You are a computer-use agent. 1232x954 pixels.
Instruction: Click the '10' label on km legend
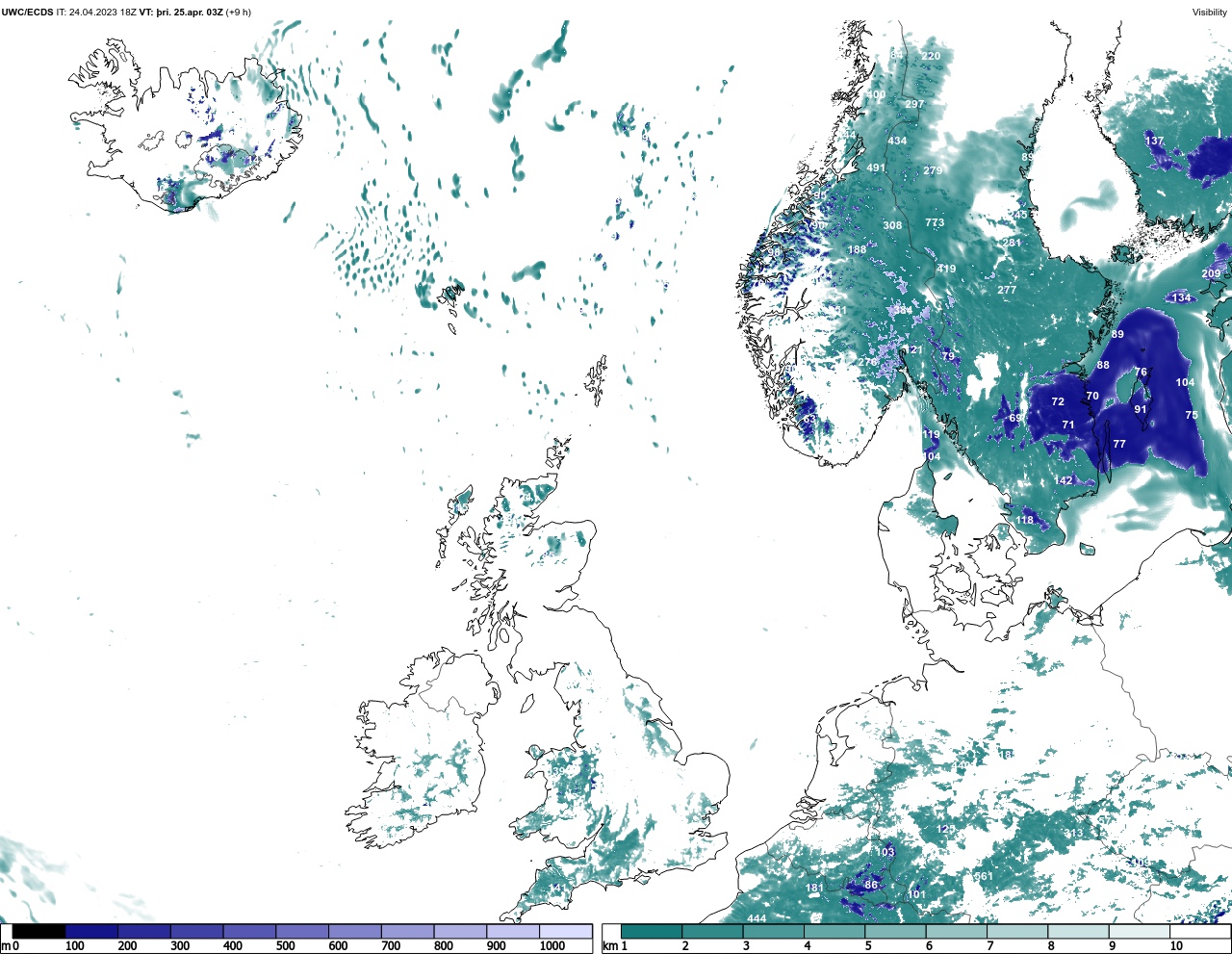1176,946
